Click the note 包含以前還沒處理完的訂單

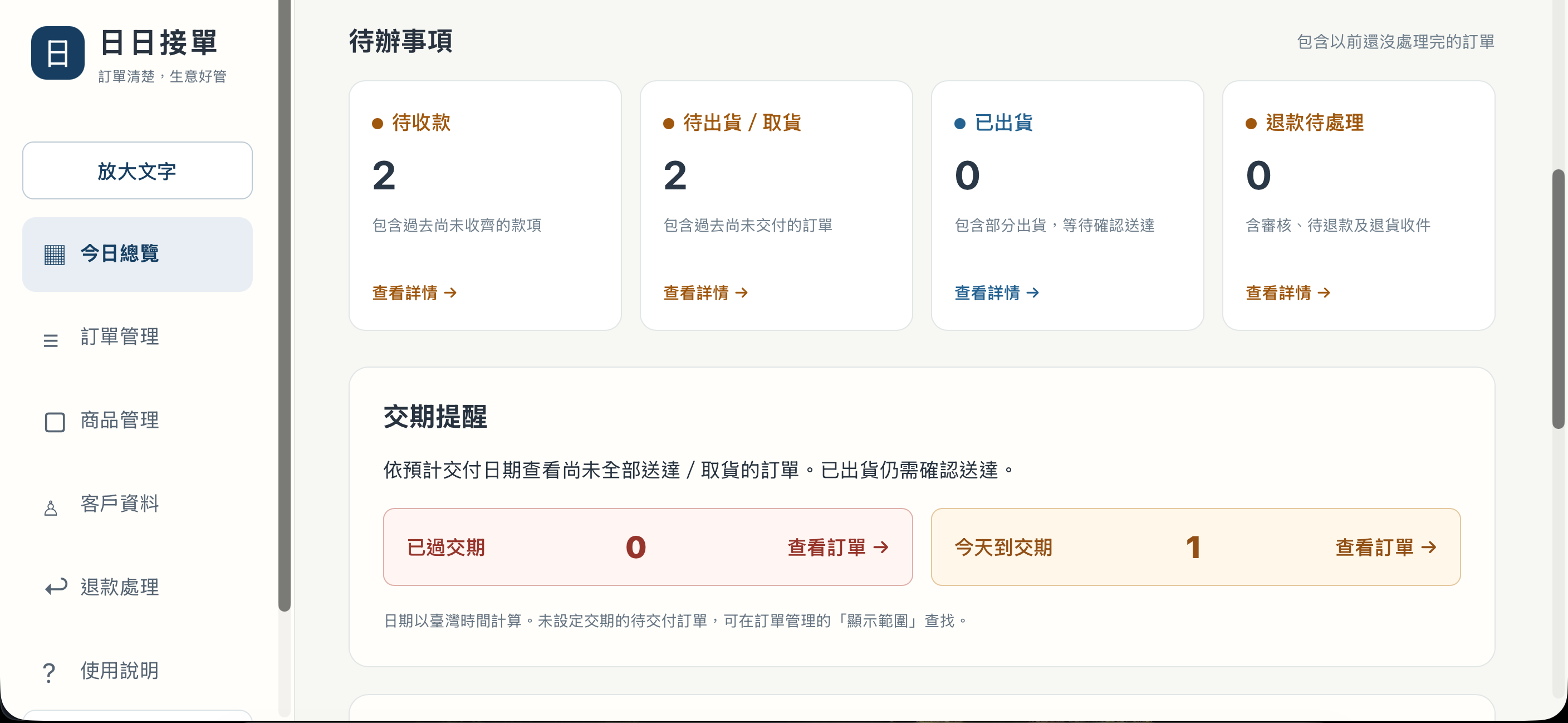tap(1395, 41)
